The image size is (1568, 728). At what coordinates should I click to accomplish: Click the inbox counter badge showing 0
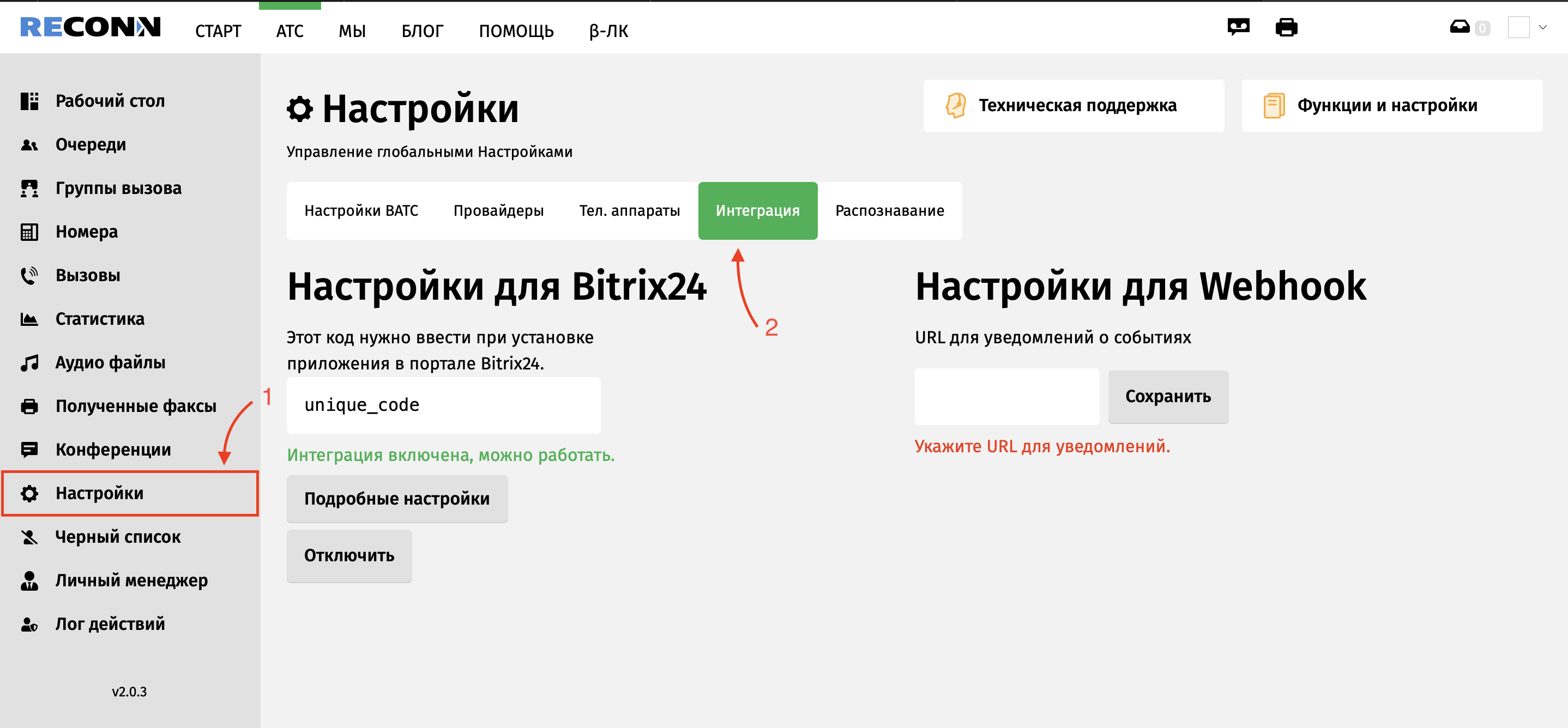1482,28
